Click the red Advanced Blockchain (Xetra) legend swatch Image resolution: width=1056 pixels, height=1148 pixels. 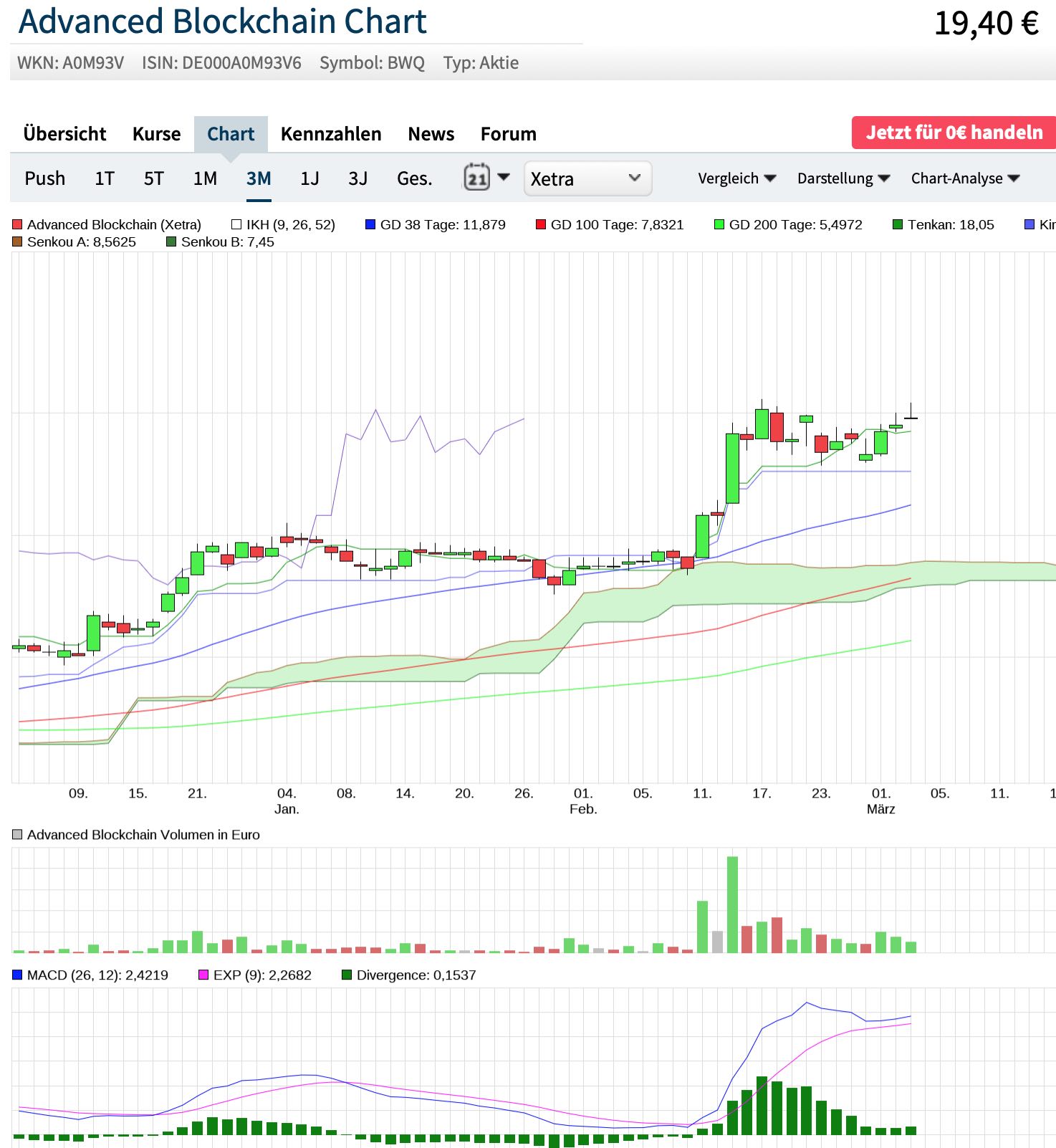click(18, 225)
